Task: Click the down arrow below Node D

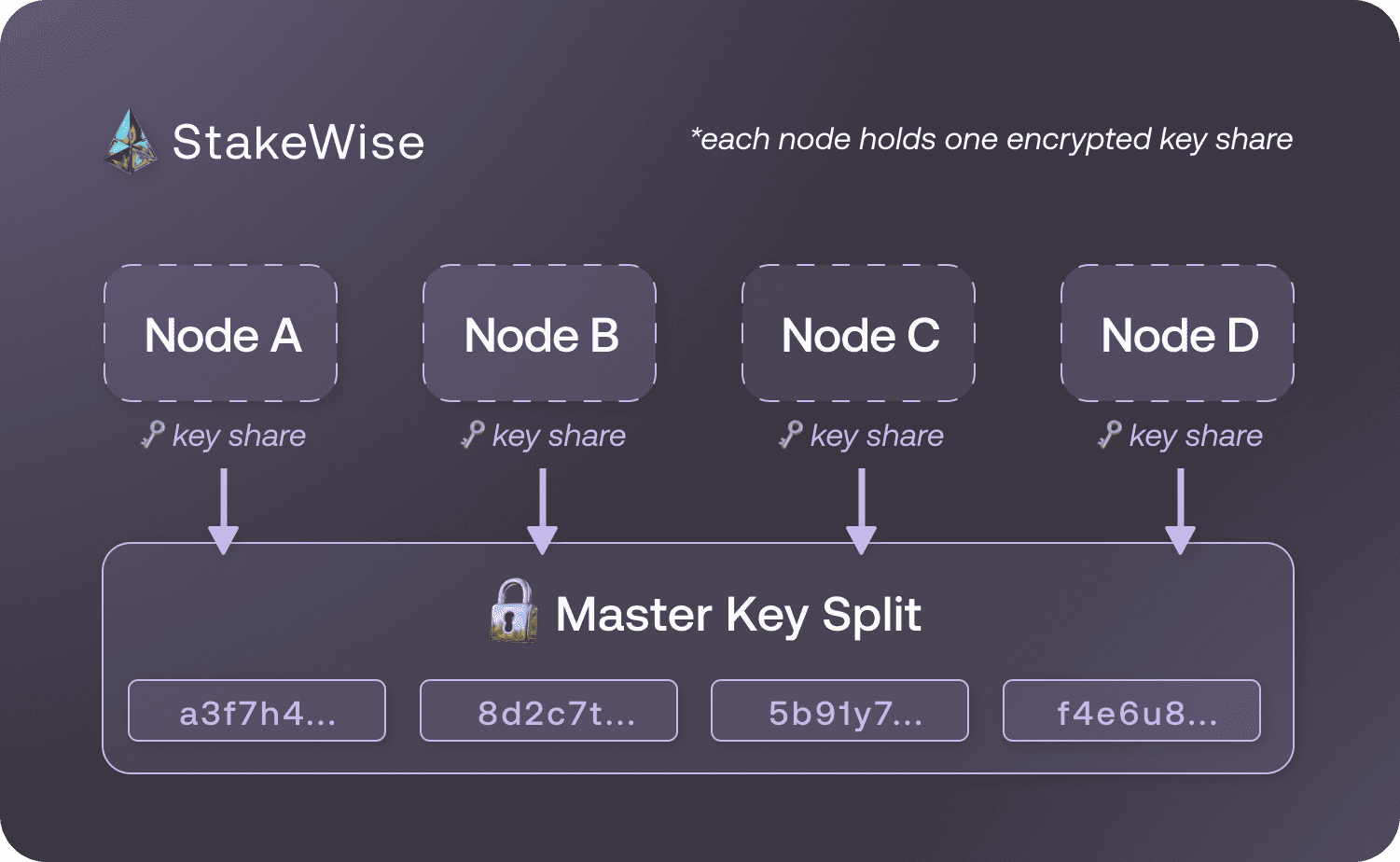Action: pos(1180,510)
